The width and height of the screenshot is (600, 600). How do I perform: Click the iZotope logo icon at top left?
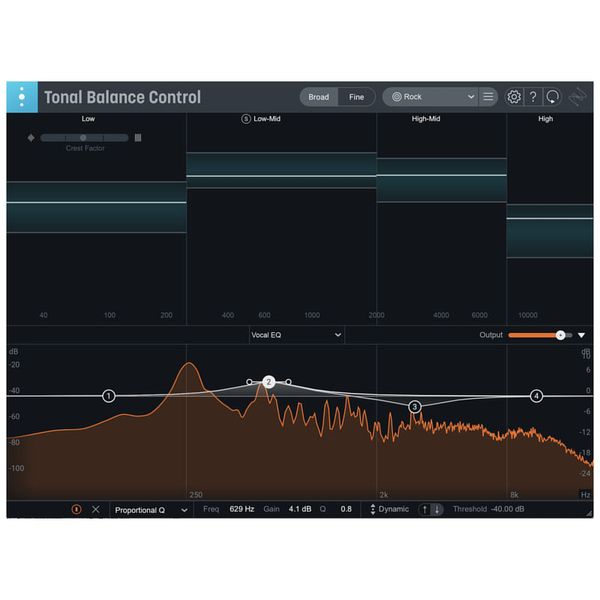click(21, 97)
